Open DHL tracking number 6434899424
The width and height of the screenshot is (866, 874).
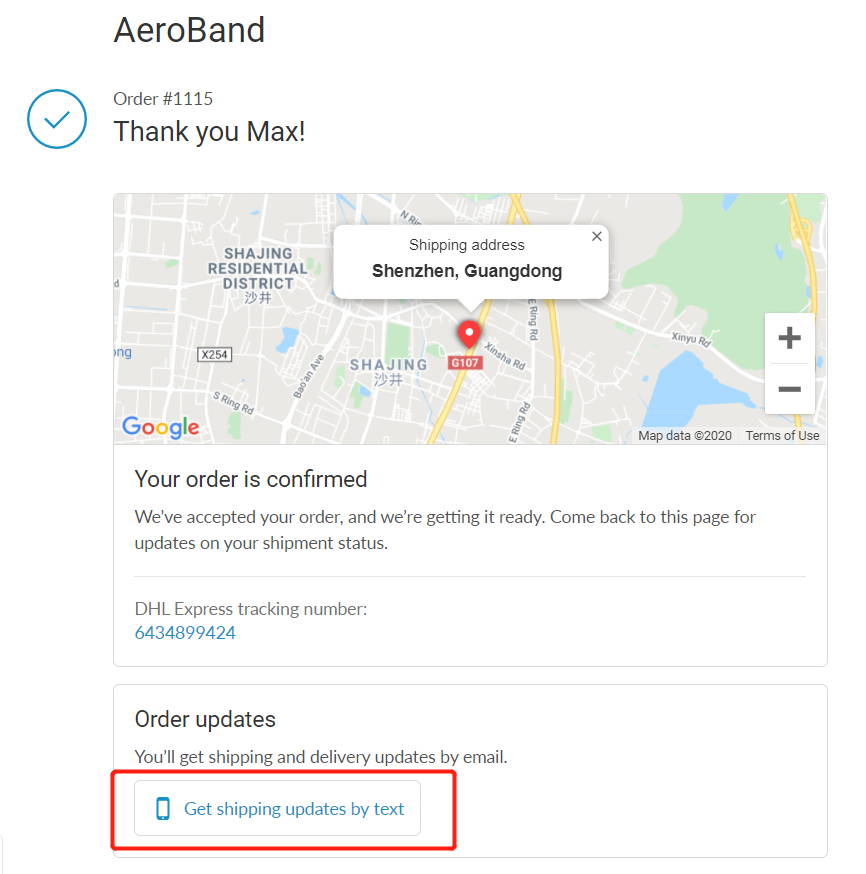click(x=185, y=633)
